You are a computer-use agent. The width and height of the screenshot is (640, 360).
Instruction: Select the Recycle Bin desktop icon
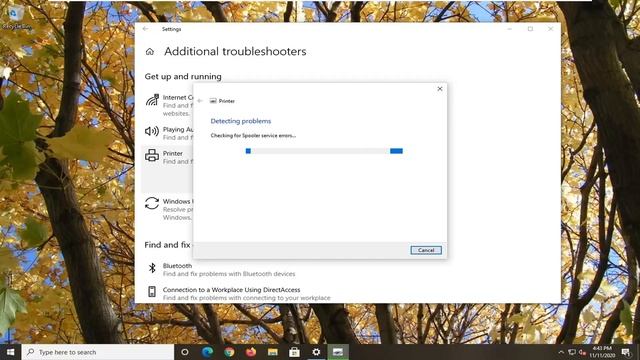pyautogui.click(x=16, y=18)
